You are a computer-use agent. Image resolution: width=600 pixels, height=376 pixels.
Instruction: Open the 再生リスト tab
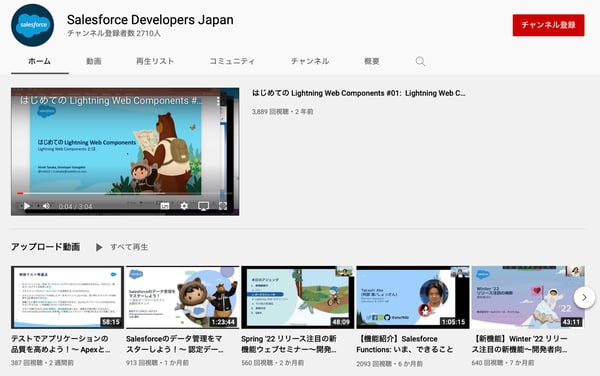[x=155, y=61]
